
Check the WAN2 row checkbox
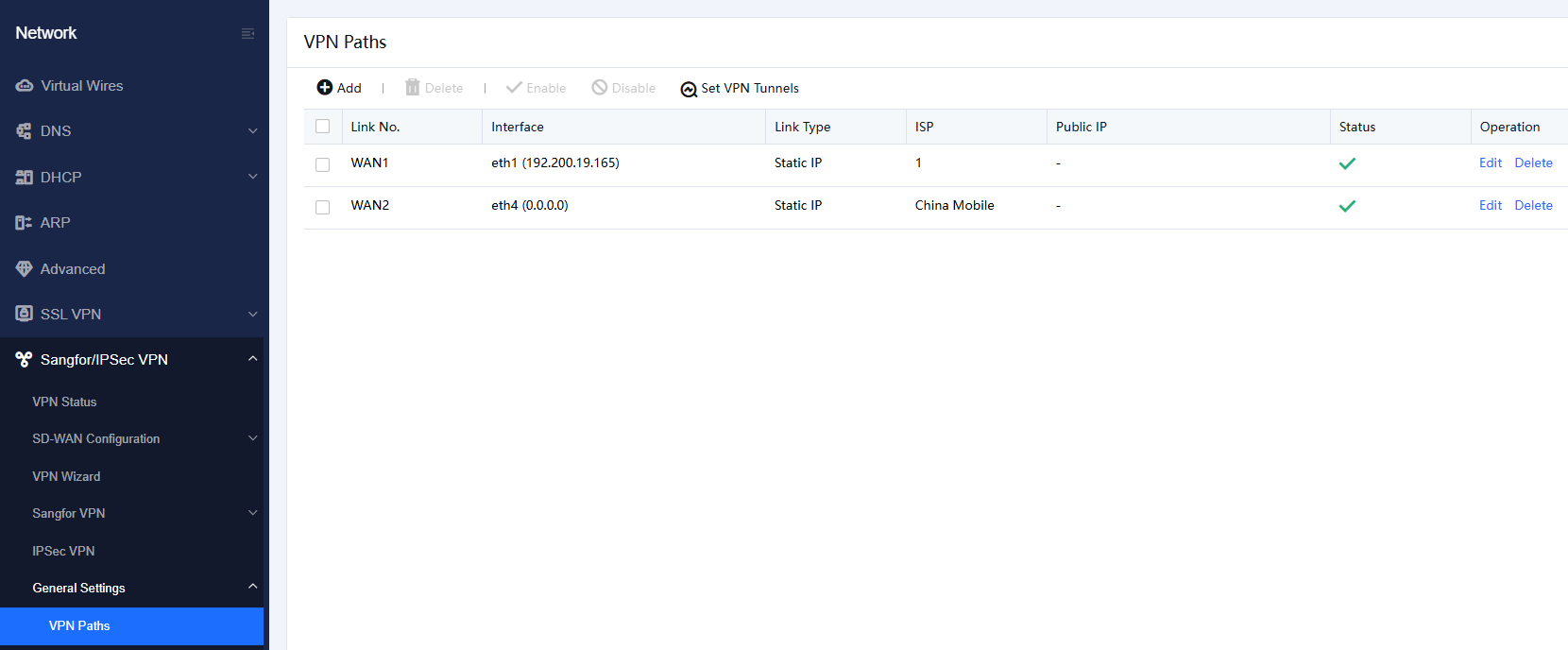click(323, 207)
